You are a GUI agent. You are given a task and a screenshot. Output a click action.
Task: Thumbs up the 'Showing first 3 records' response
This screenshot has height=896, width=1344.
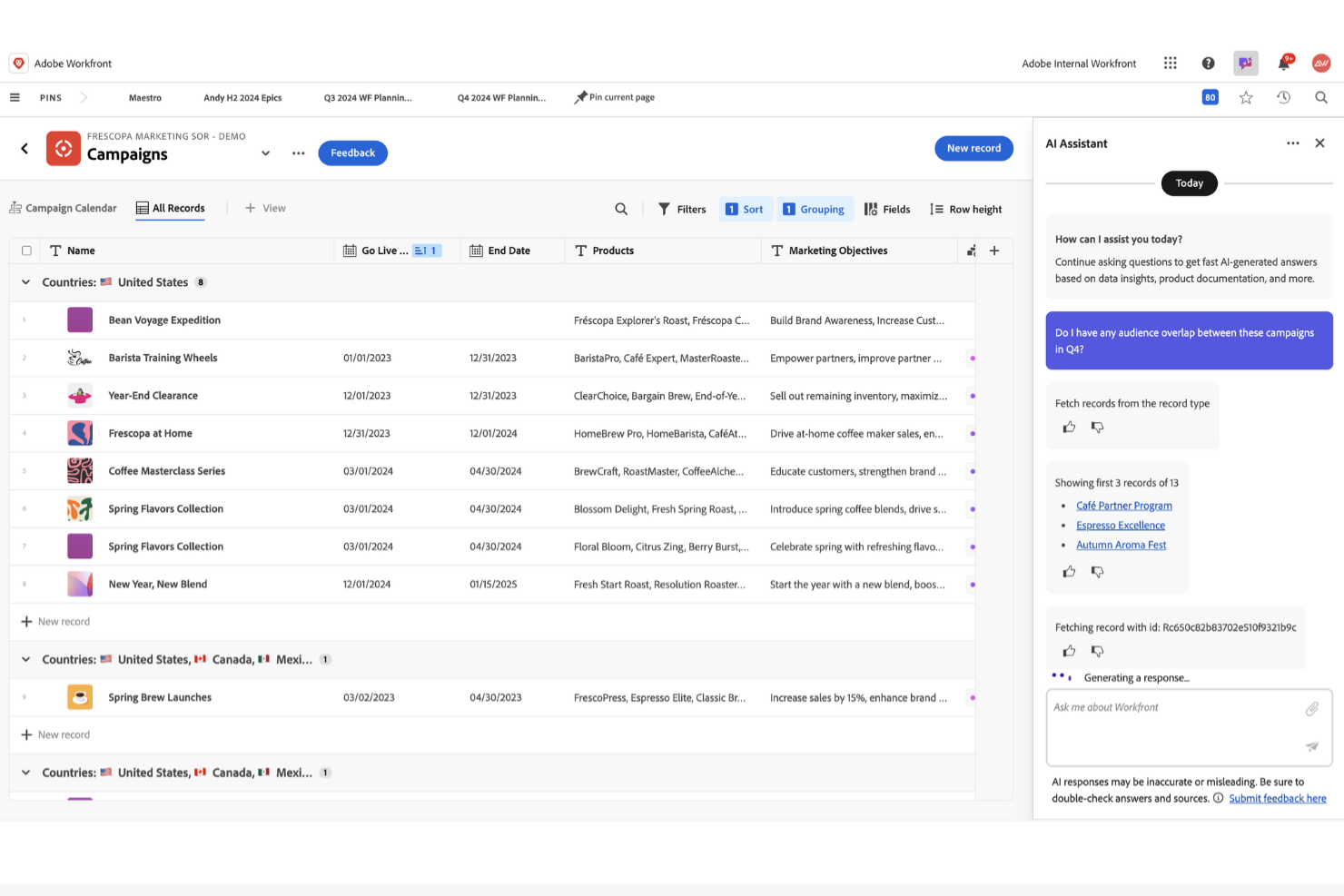[1069, 572]
